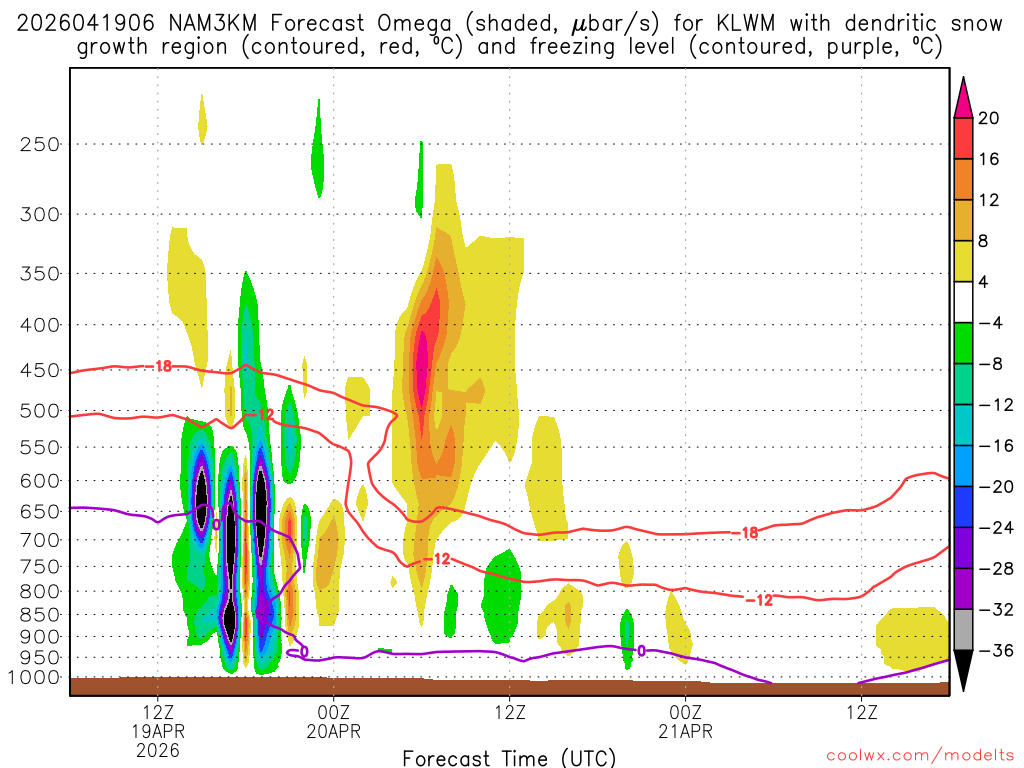This screenshot has height=768, width=1024.
Task: Click the 12Z 19APR 2026 time label
Action: tap(158, 731)
